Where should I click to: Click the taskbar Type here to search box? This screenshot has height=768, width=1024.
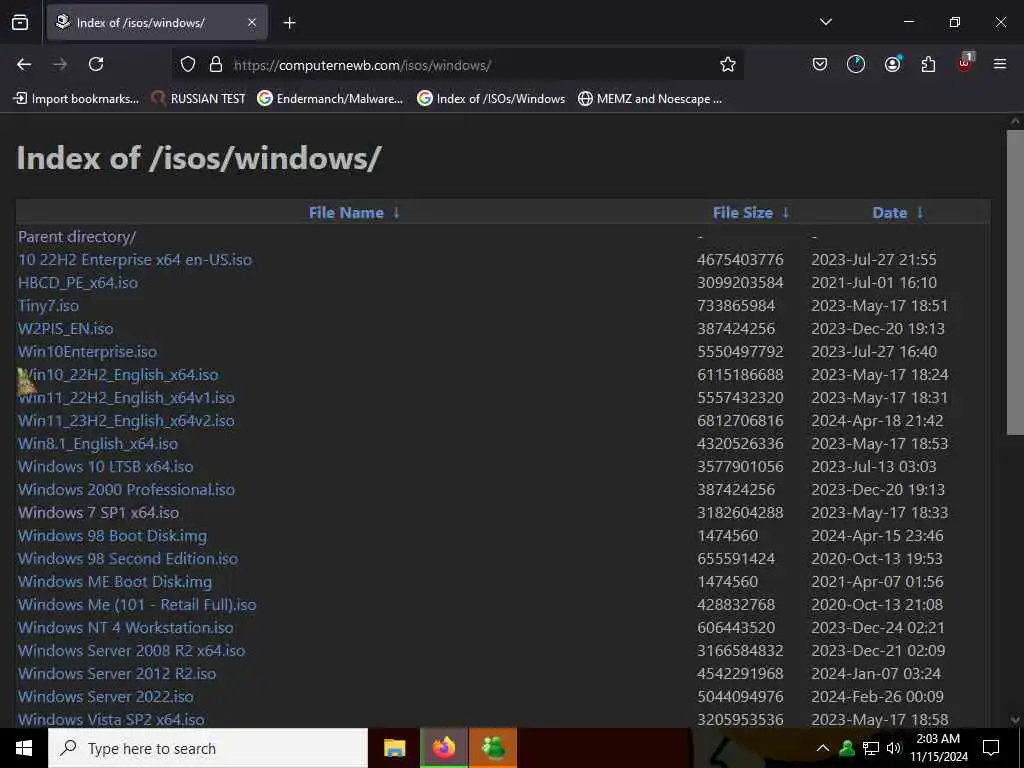pyautogui.click(x=208, y=748)
